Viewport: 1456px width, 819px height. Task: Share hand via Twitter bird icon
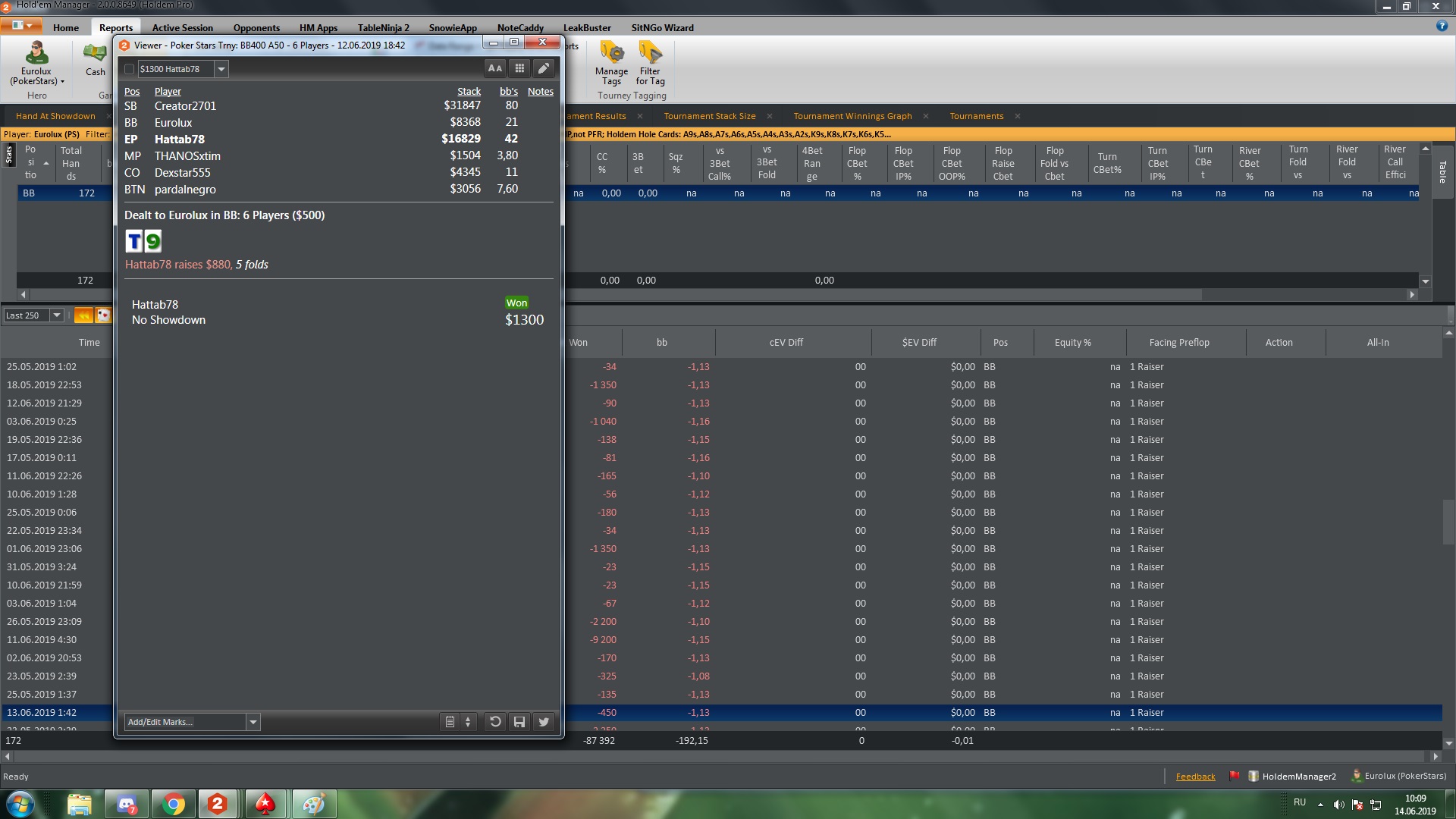[544, 722]
